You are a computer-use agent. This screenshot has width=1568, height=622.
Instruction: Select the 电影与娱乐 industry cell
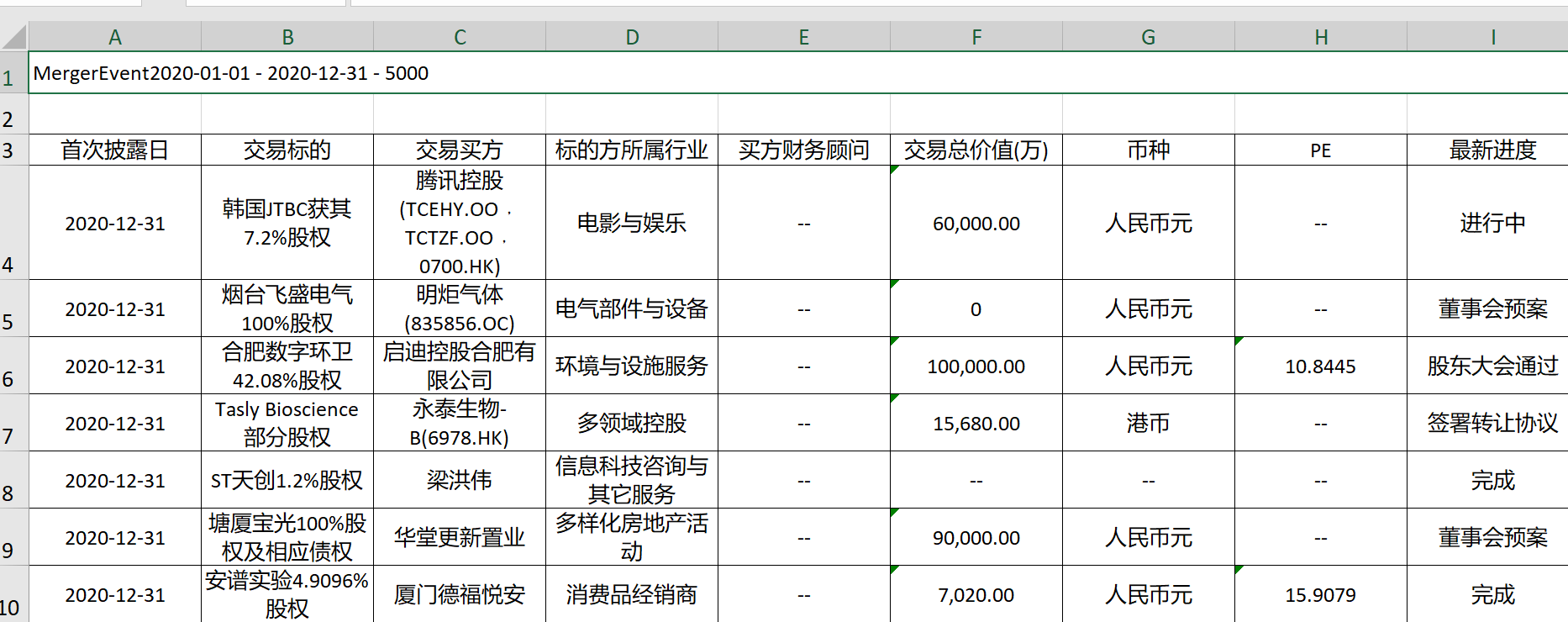632,223
